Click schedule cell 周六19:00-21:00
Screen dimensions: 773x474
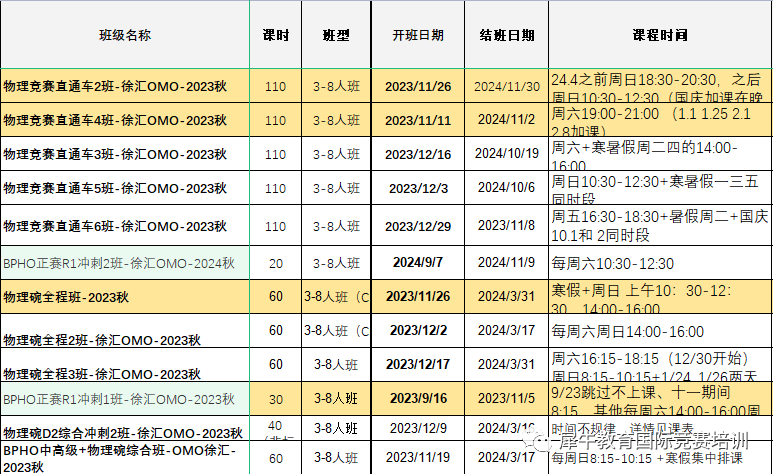(x=660, y=120)
